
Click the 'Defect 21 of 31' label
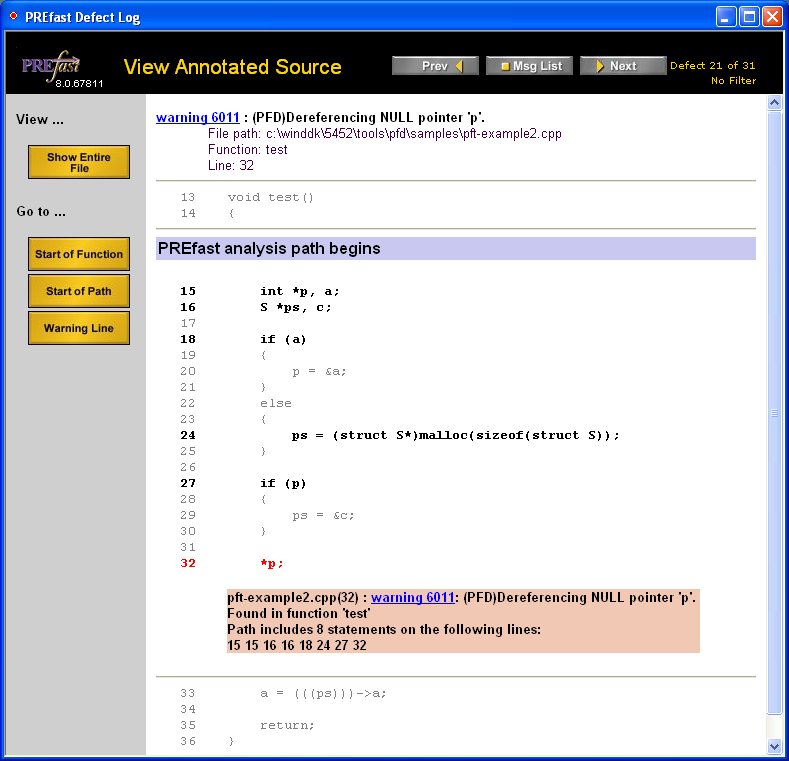pos(713,65)
